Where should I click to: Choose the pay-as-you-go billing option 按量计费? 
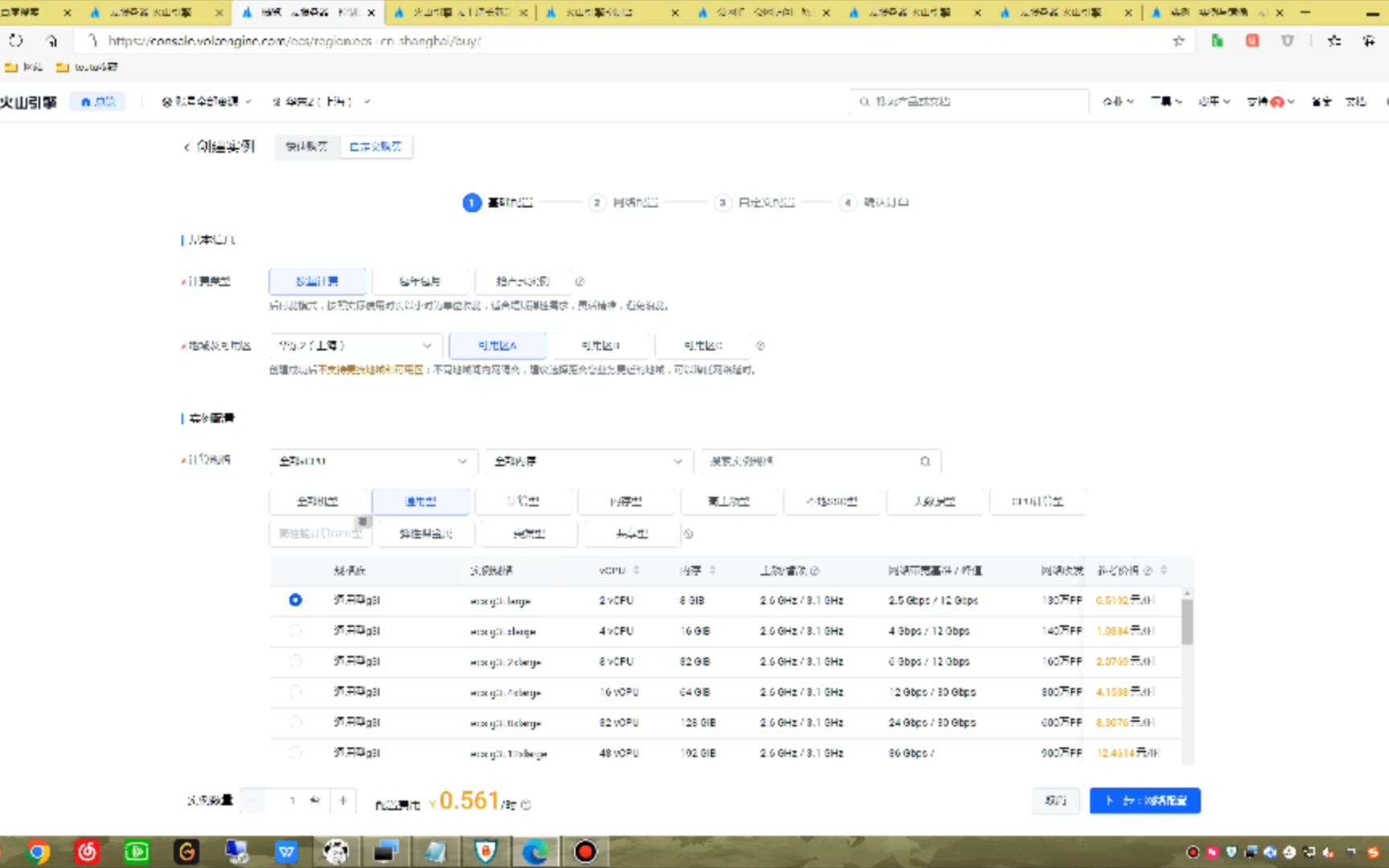(x=318, y=281)
